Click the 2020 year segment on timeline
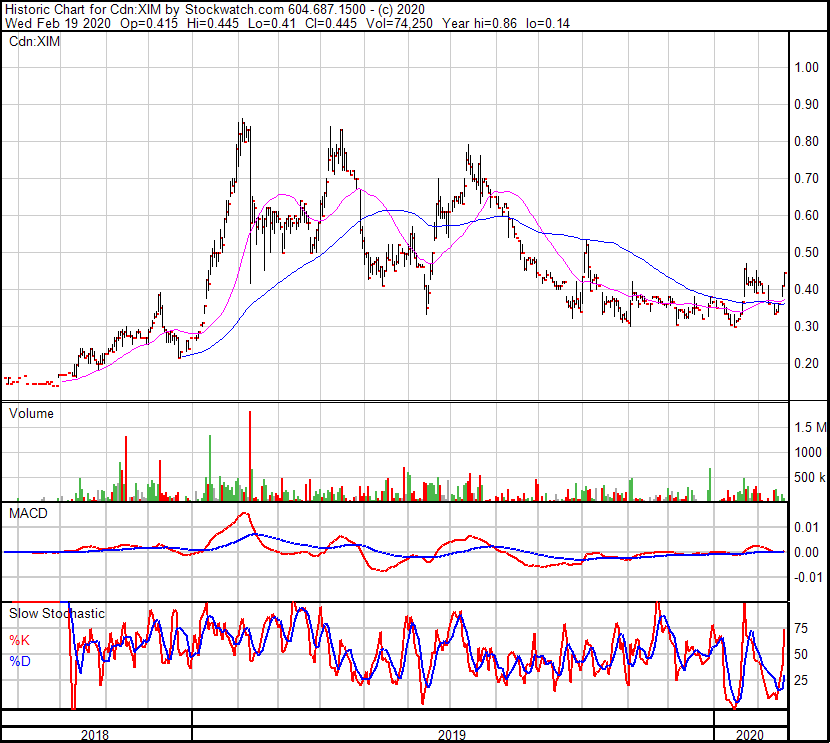This screenshot has width=830, height=743. point(751,735)
